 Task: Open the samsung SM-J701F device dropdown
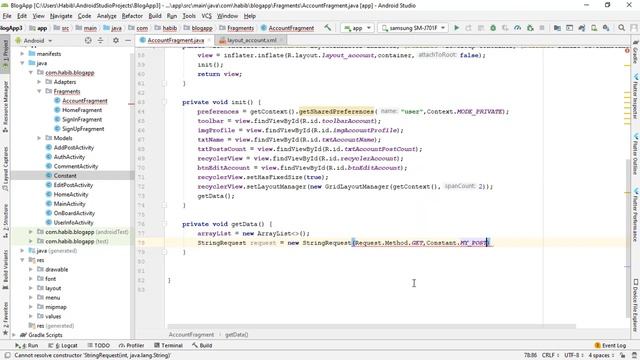[413, 28]
